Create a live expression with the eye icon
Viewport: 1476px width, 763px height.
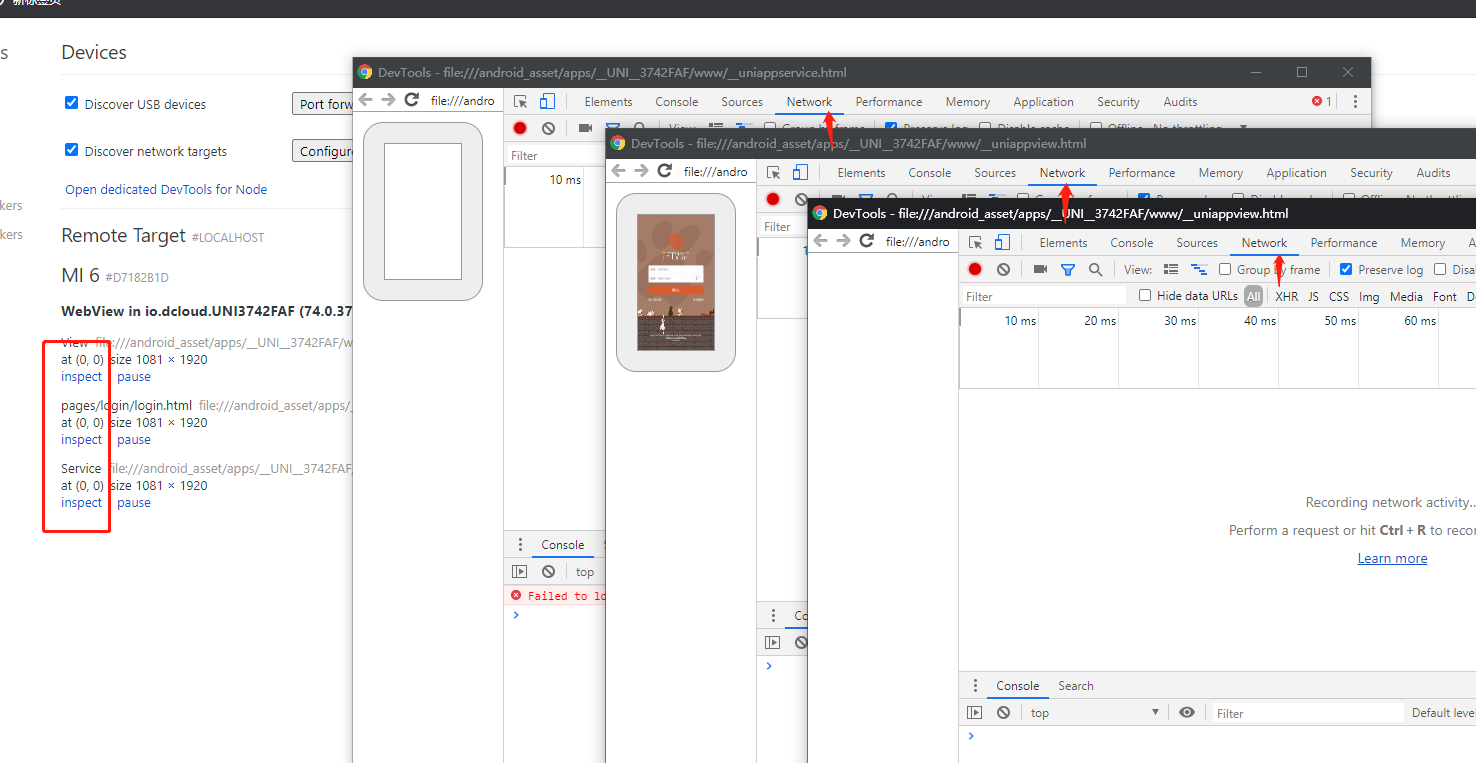coord(1187,713)
